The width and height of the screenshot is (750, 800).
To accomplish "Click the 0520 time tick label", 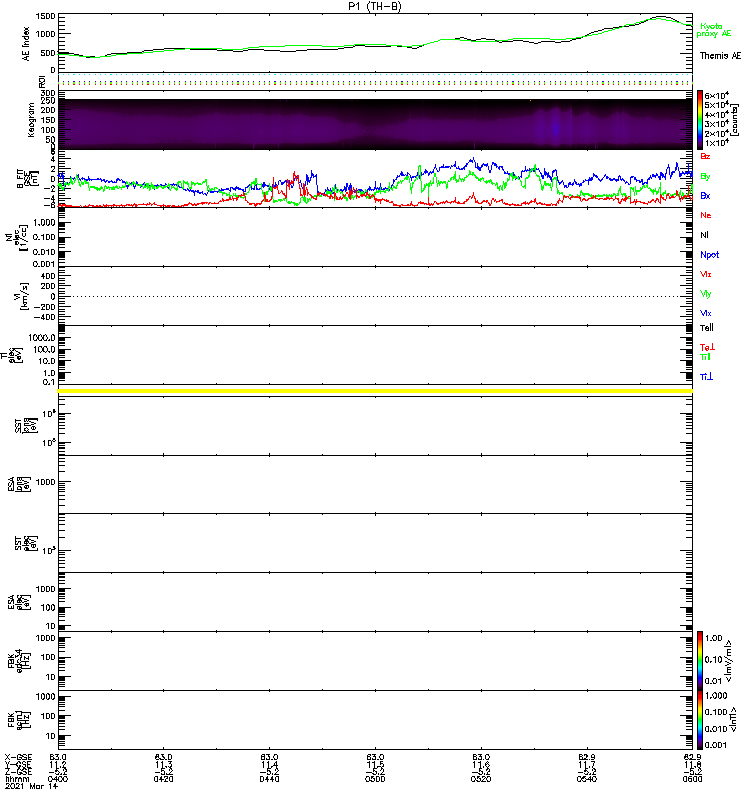I will coord(481,779).
